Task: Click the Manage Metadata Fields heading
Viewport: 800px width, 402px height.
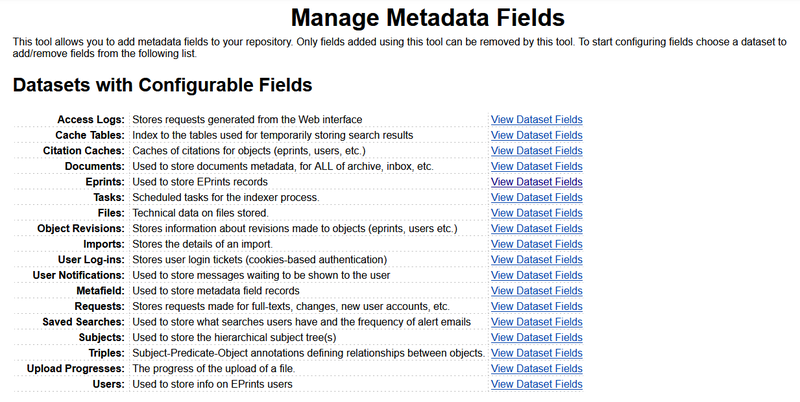Action: tap(428, 17)
